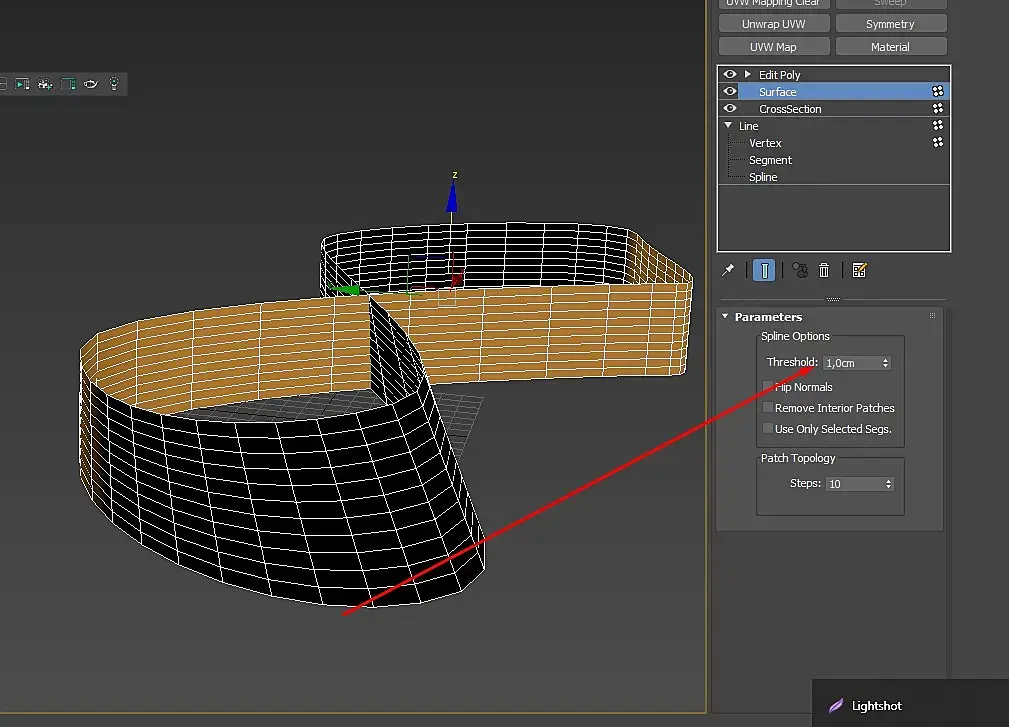Screen dimensions: 1009x727
Task: Click Make Unique modifier icon
Action: (799, 270)
